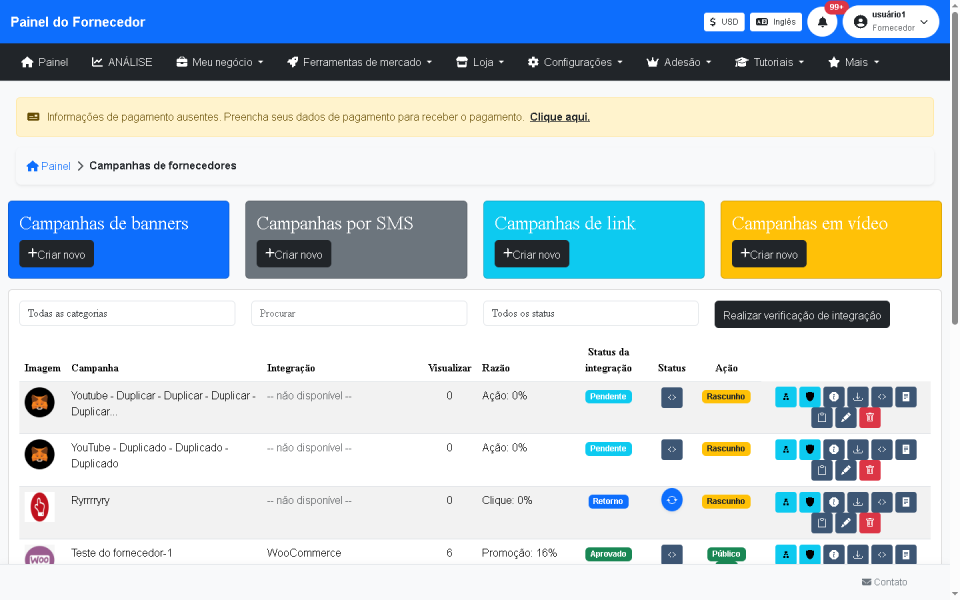Expand the usuário1 account menu
The width and height of the screenshot is (960, 600).
tap(890, 21)
